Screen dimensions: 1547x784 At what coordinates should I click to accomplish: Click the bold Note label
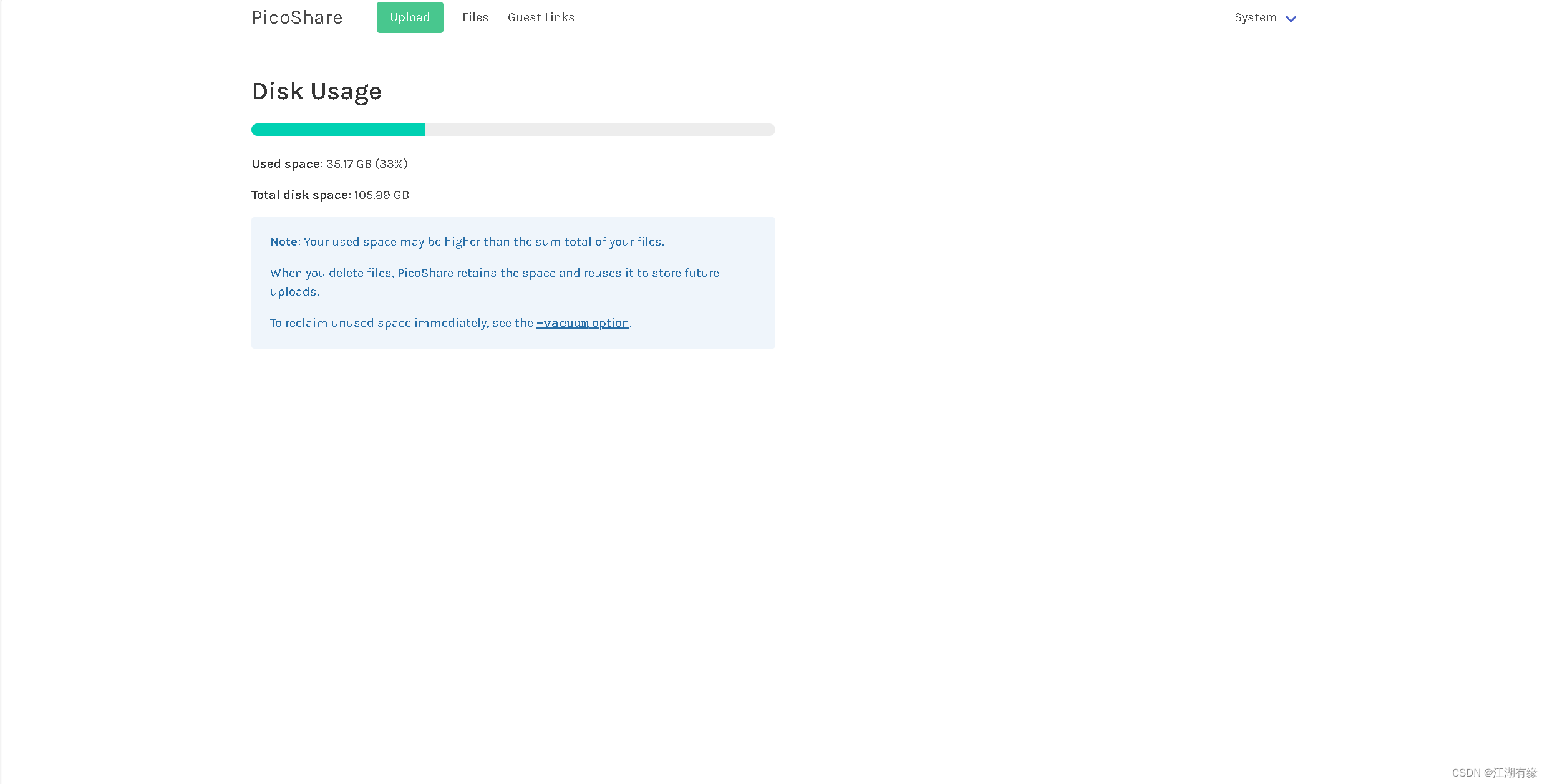pyautogui.click(x=284, y=242)
